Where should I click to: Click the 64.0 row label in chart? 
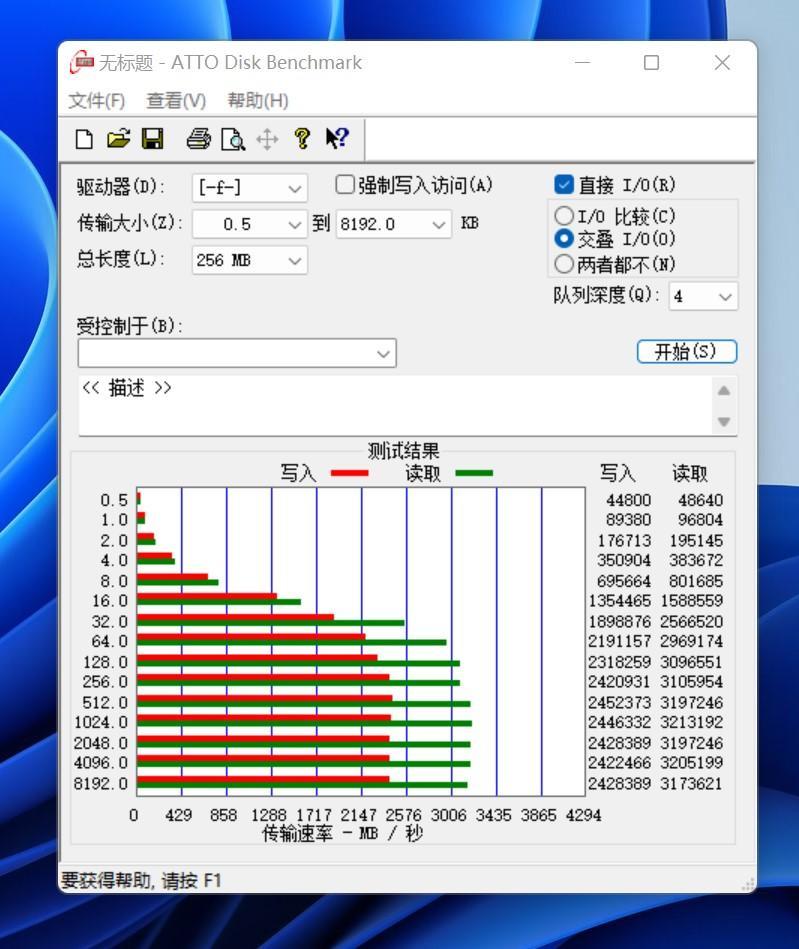[x=110, y=641]
